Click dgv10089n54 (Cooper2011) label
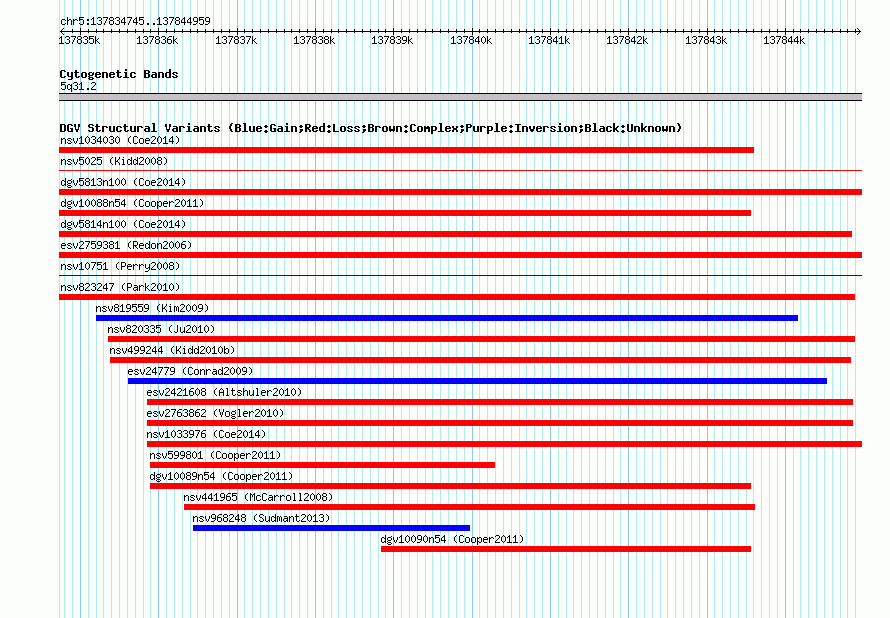 221,476
